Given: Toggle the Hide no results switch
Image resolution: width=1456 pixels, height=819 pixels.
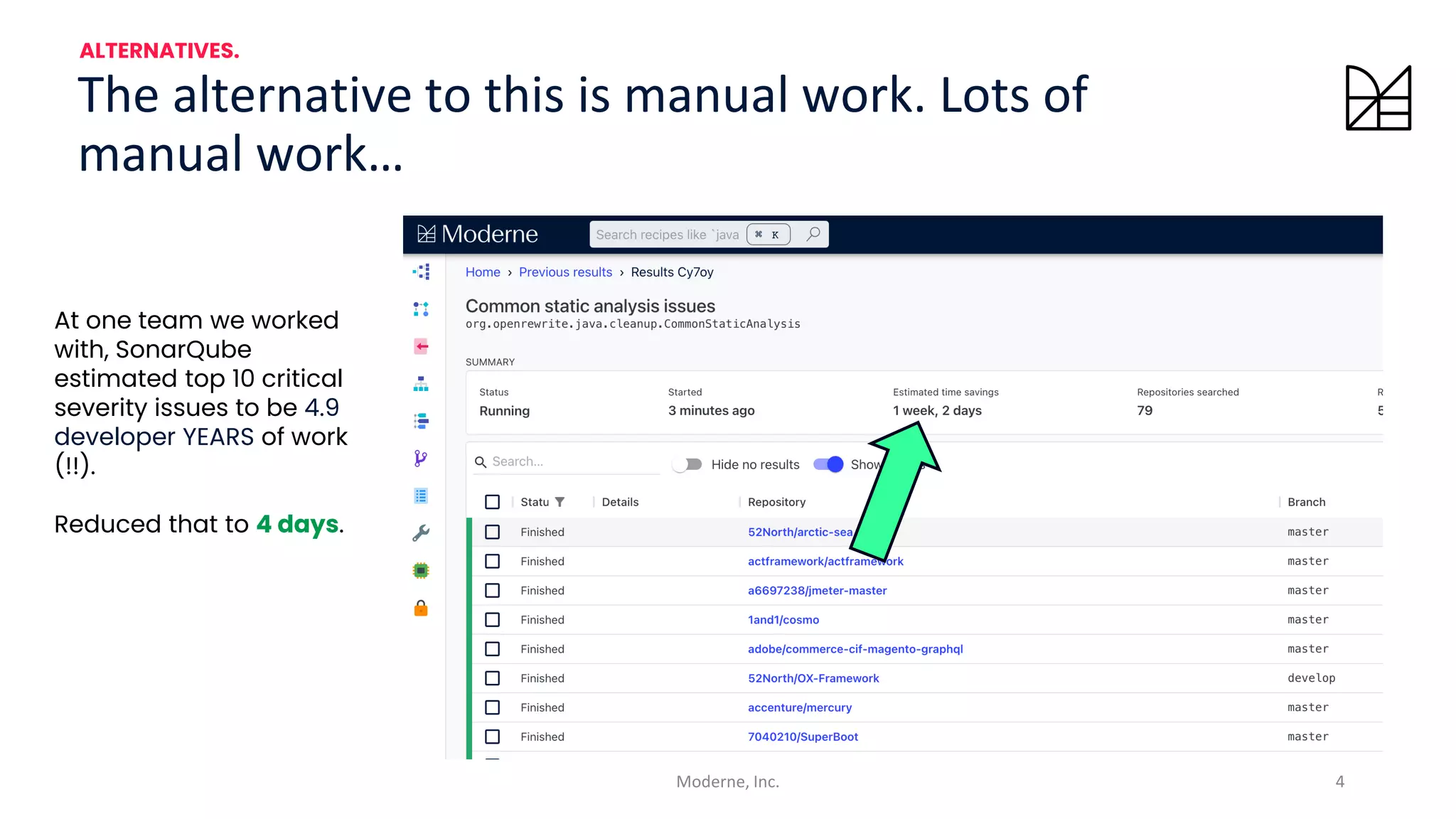Looking at the screenshot, I should click(x=687, y=464).
